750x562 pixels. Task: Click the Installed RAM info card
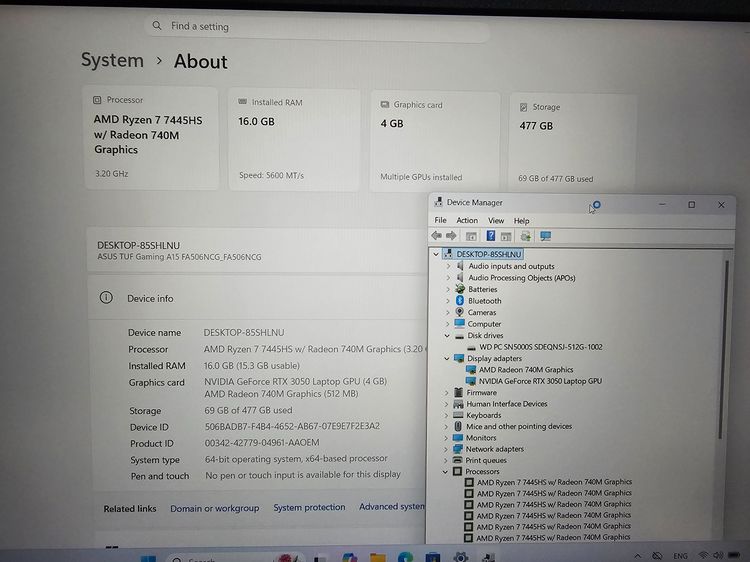pos(294,140)
